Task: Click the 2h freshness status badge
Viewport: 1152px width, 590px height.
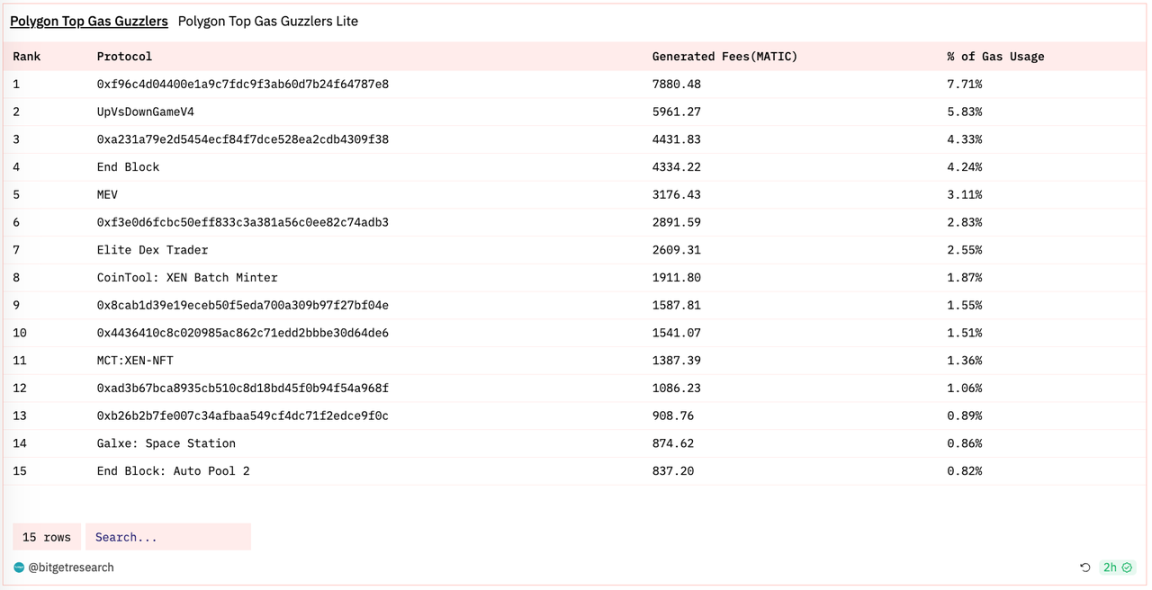Action: coord(1116,568)
